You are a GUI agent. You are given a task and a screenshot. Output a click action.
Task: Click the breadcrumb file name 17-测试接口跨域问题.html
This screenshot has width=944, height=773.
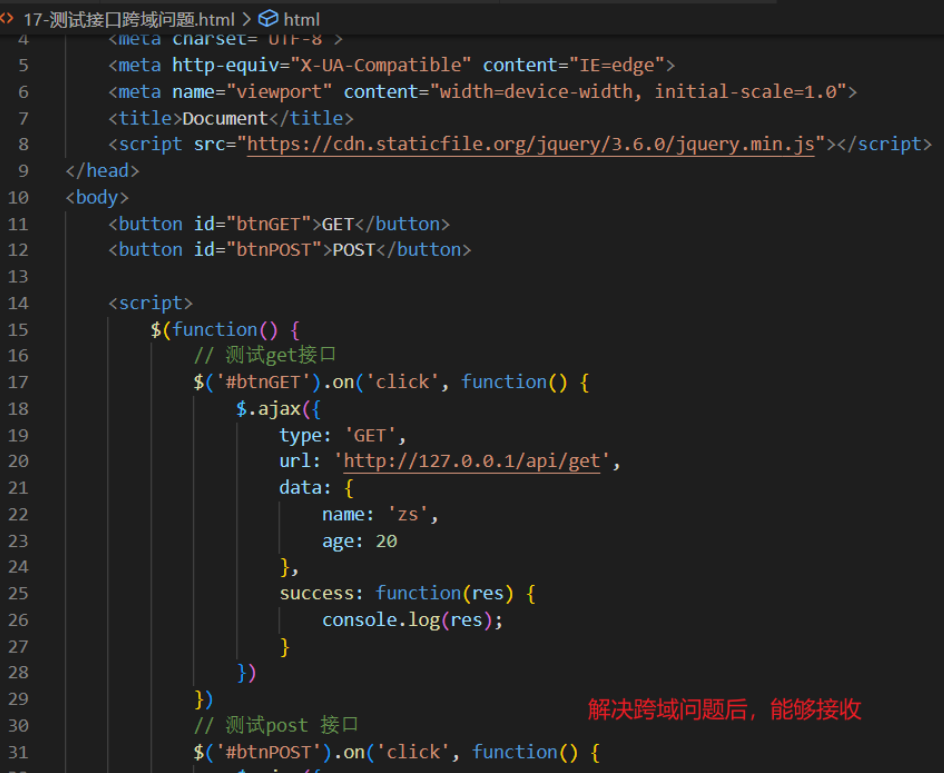(x=128, y=20)
